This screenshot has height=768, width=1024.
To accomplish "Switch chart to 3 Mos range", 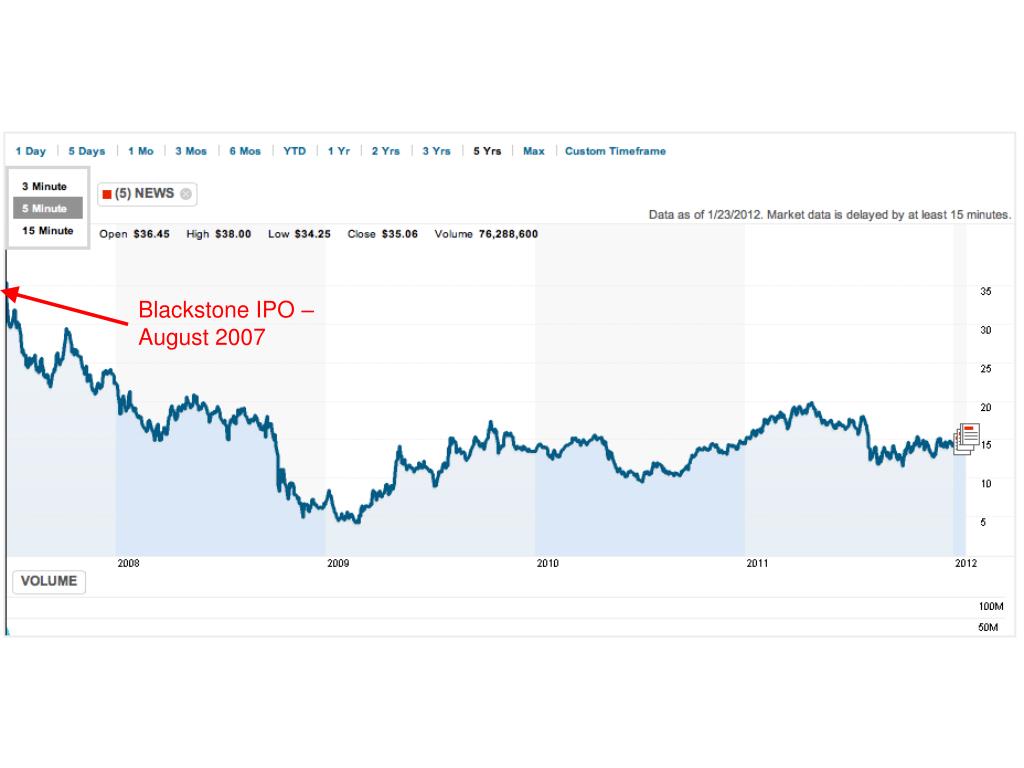I will (191, 151).
